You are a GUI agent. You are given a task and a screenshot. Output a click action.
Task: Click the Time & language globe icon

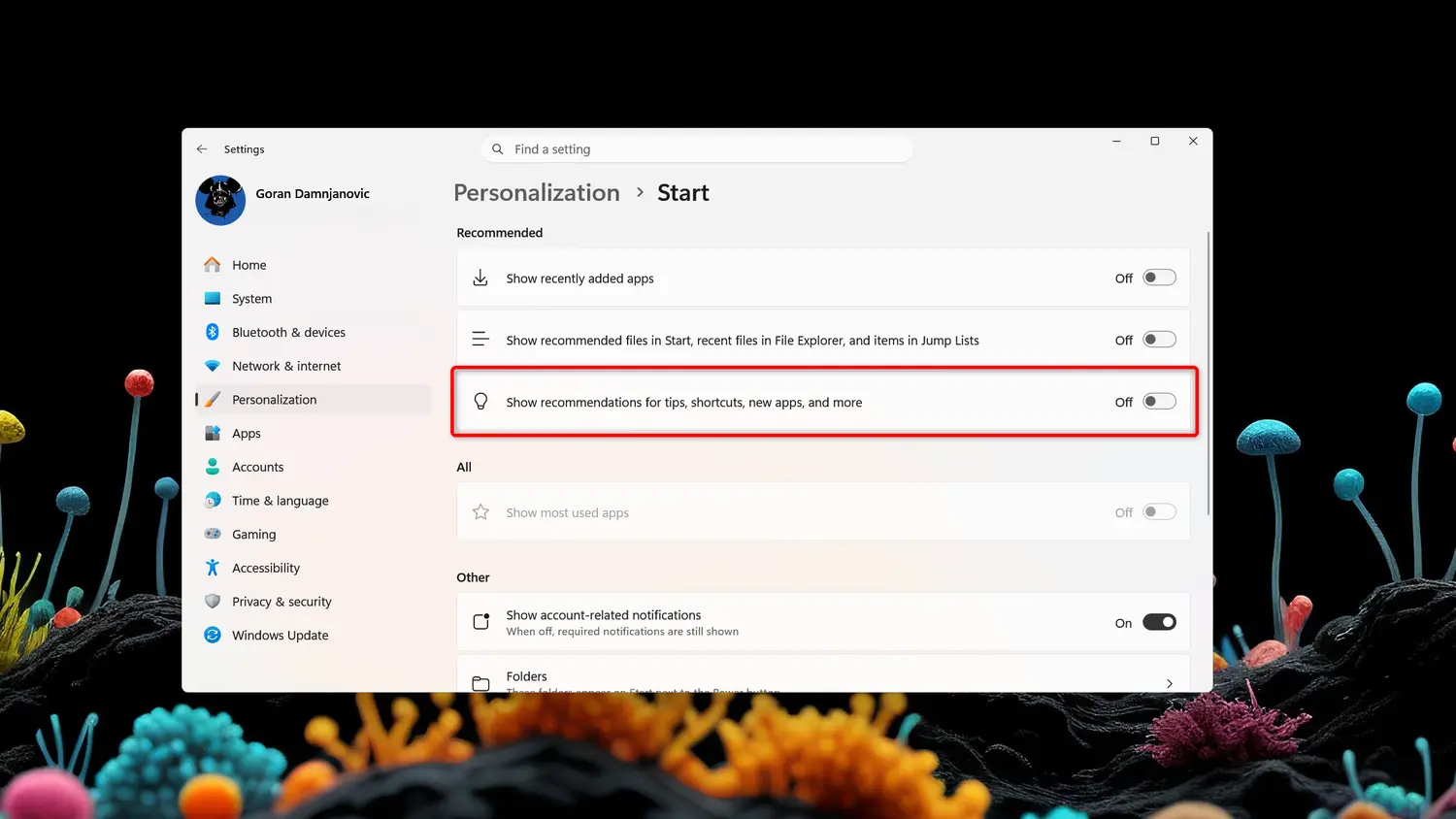[x=213, y=501]
